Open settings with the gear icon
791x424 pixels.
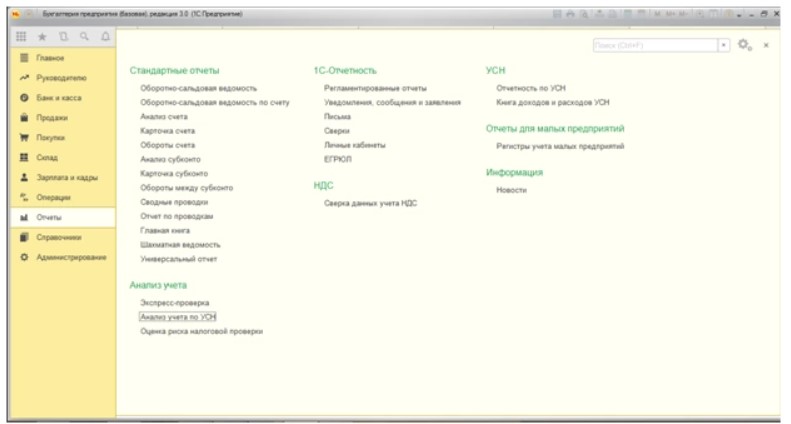pyautogui.click(x=743, y=45)
